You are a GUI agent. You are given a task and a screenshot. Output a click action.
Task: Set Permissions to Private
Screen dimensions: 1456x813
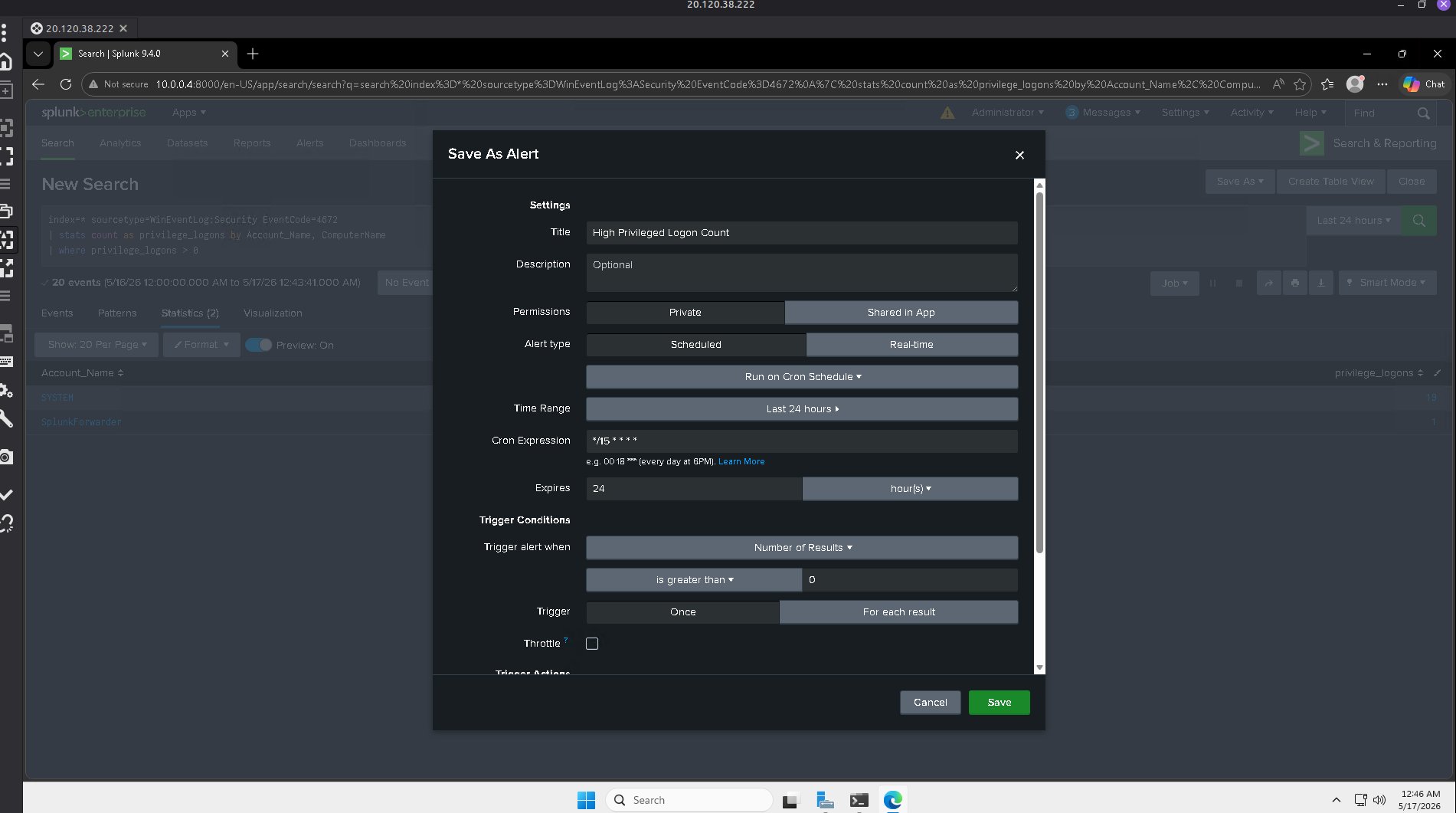[x=685, y=313]
